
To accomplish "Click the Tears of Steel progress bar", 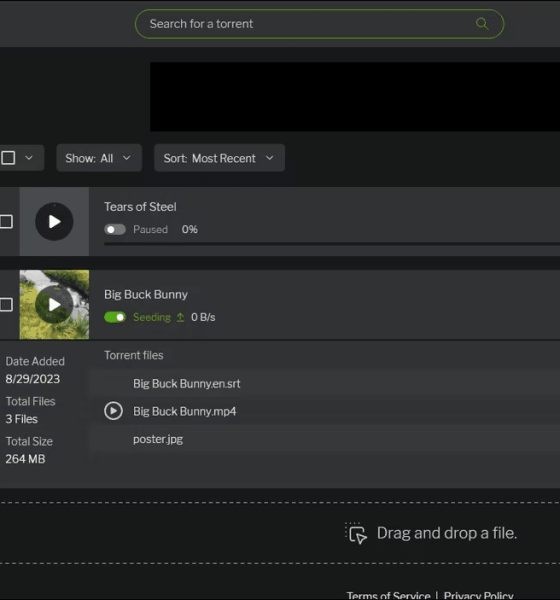I will 332,243.
